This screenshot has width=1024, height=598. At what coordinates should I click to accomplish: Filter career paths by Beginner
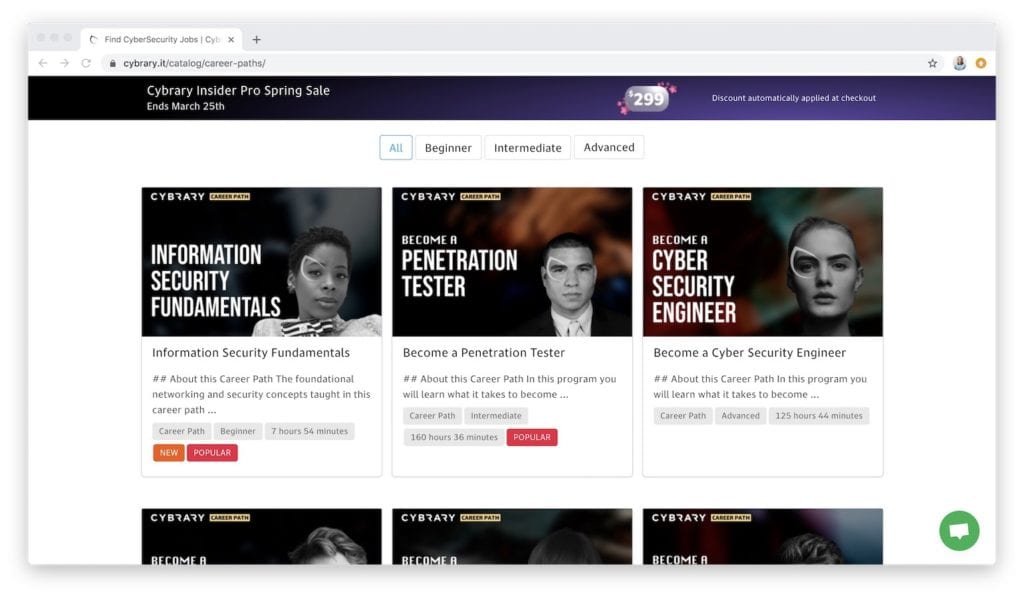(448, 148)
